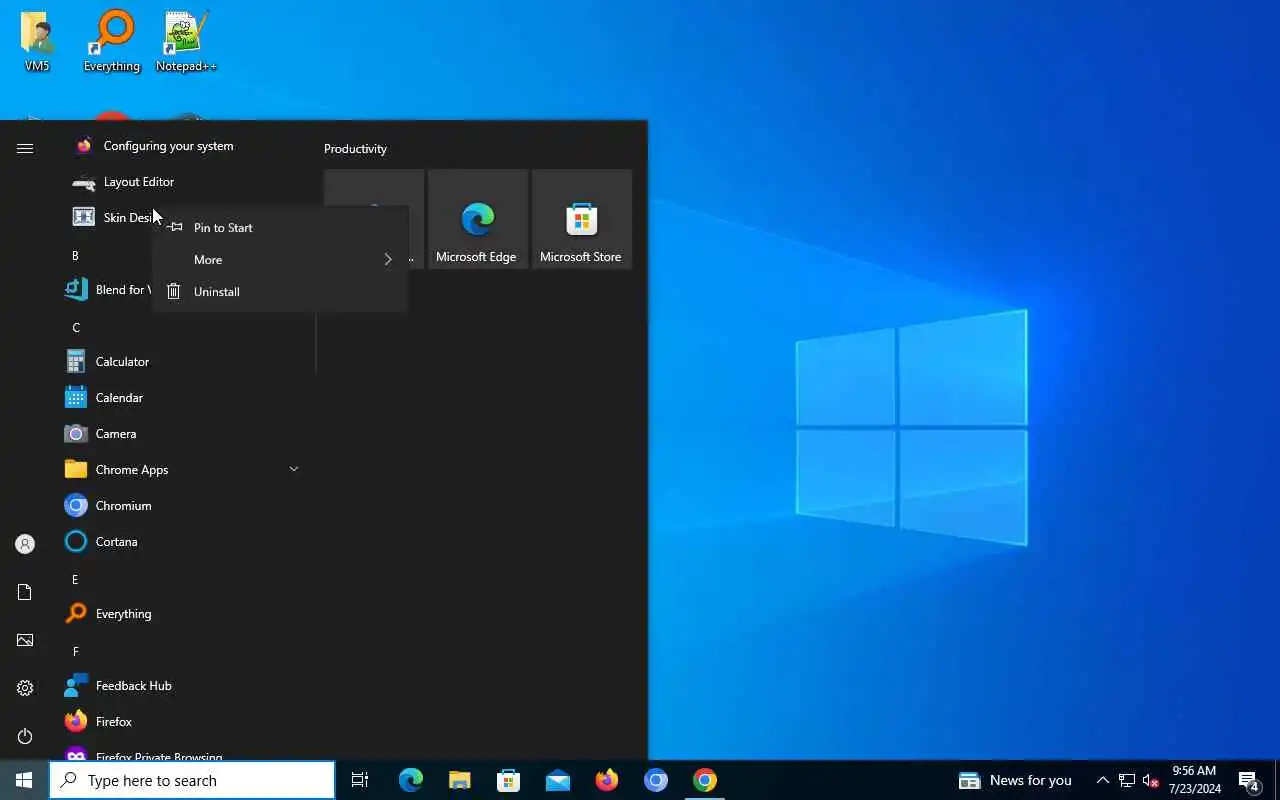Launch Chromium from the app list
1280x800 pixels.
pyautogui.click(x=182, y=506)
